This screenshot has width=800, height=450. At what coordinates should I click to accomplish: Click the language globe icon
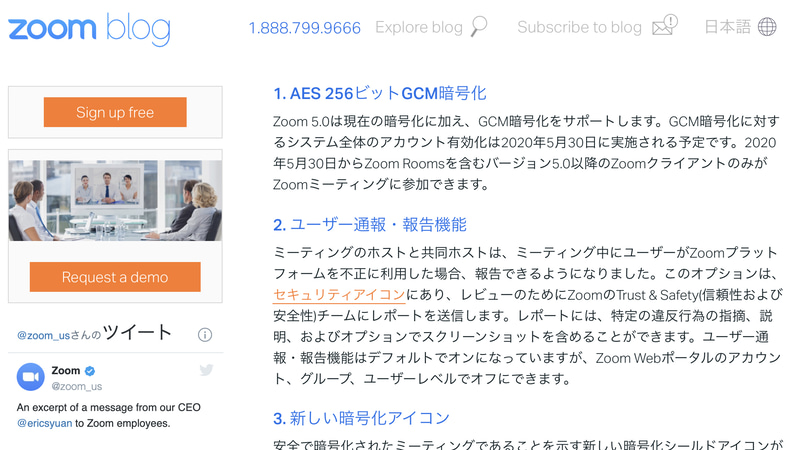(x=767, y=27)
